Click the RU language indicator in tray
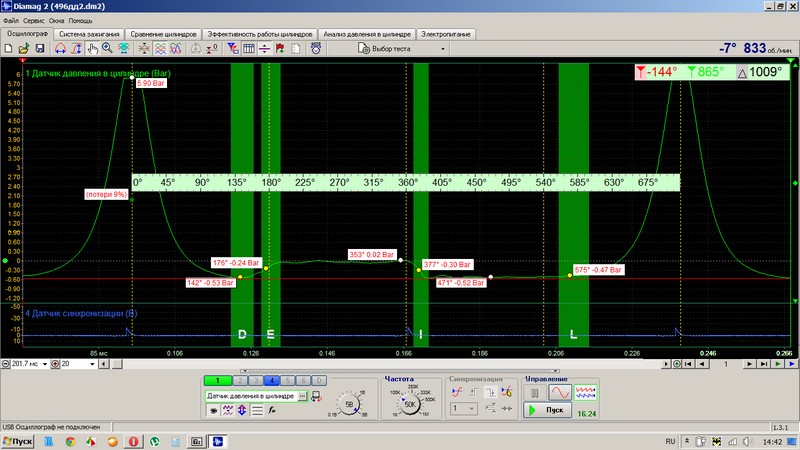The width and height of the screenshot is (800, 450). 670,441
